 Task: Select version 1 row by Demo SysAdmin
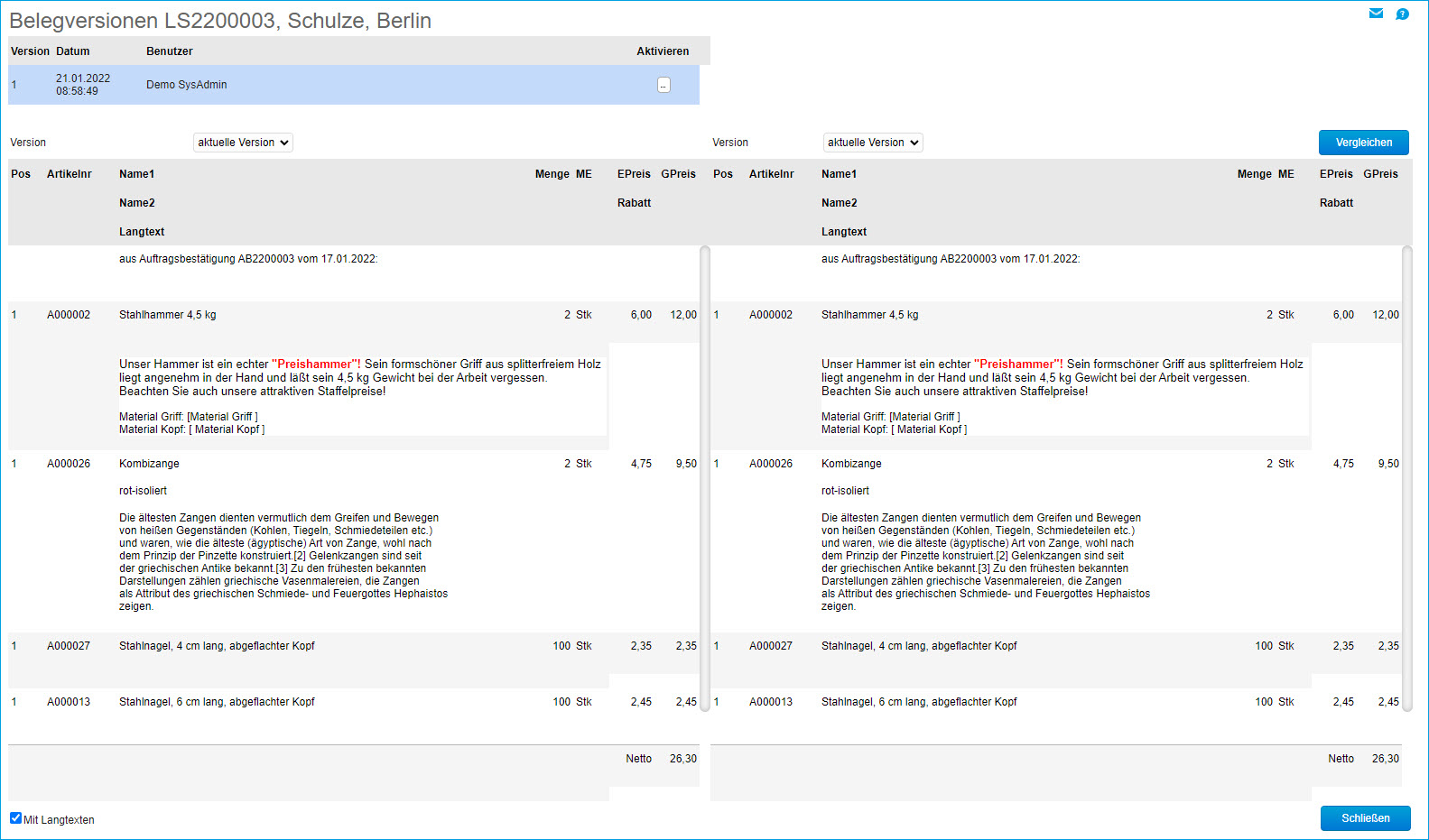186,85
